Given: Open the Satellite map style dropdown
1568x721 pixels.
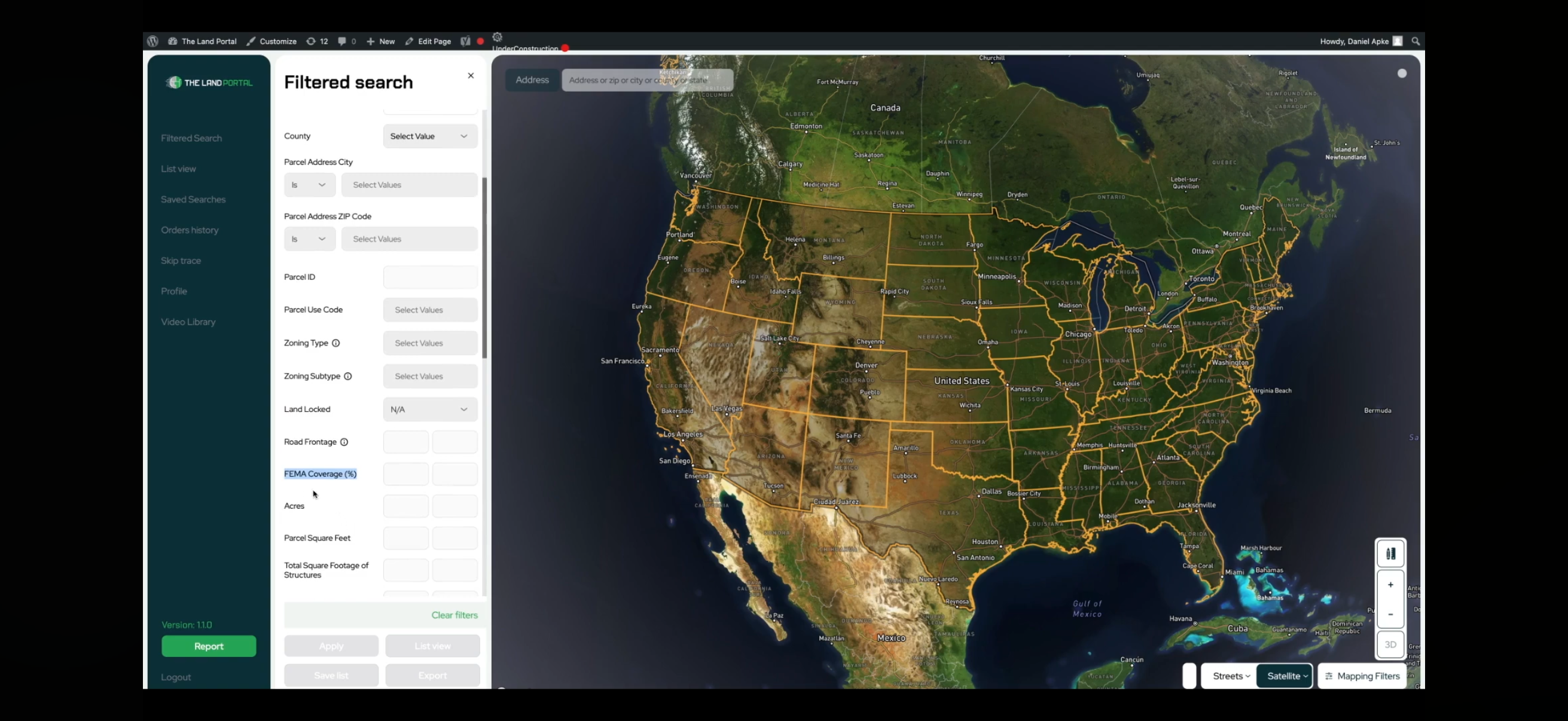Looking at the screenshot, I should [1285, 676].
